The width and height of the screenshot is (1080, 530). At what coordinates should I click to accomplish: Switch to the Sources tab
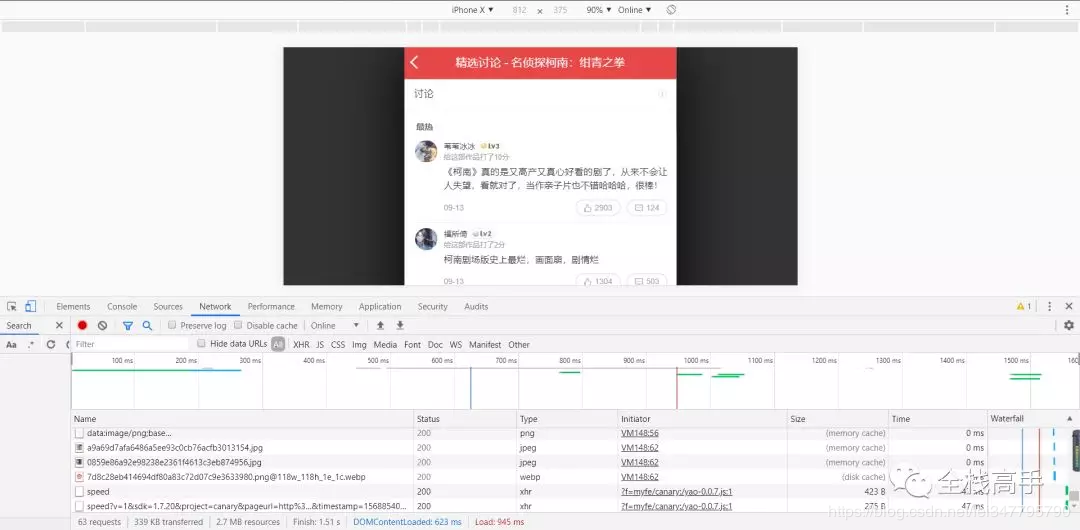coord(168,307)
